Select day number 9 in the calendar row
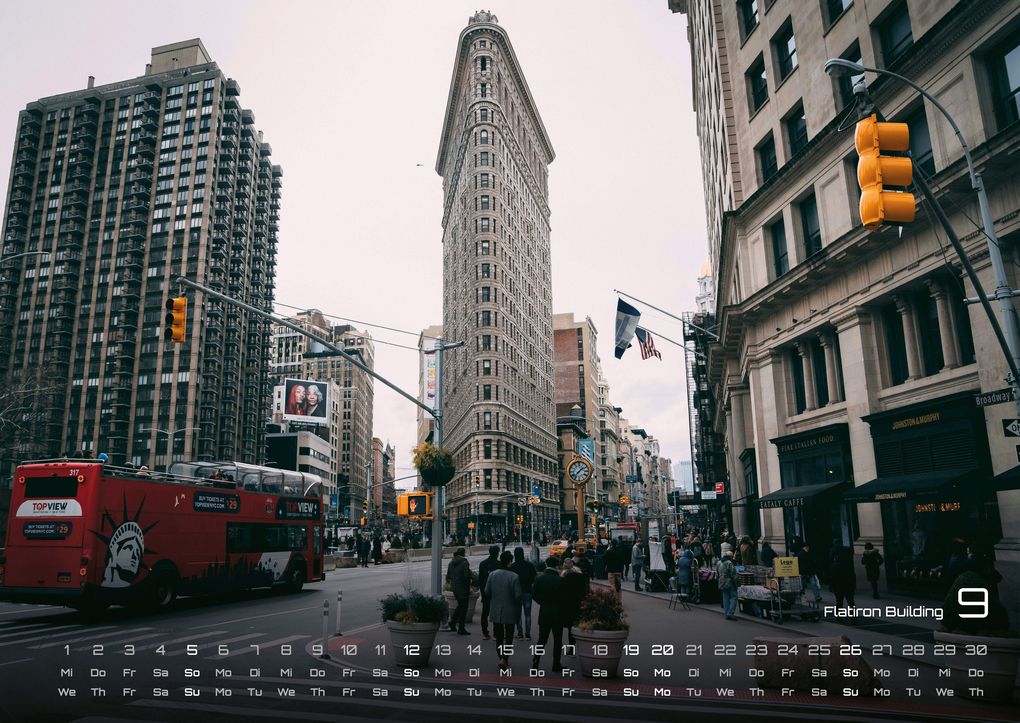 317,649
